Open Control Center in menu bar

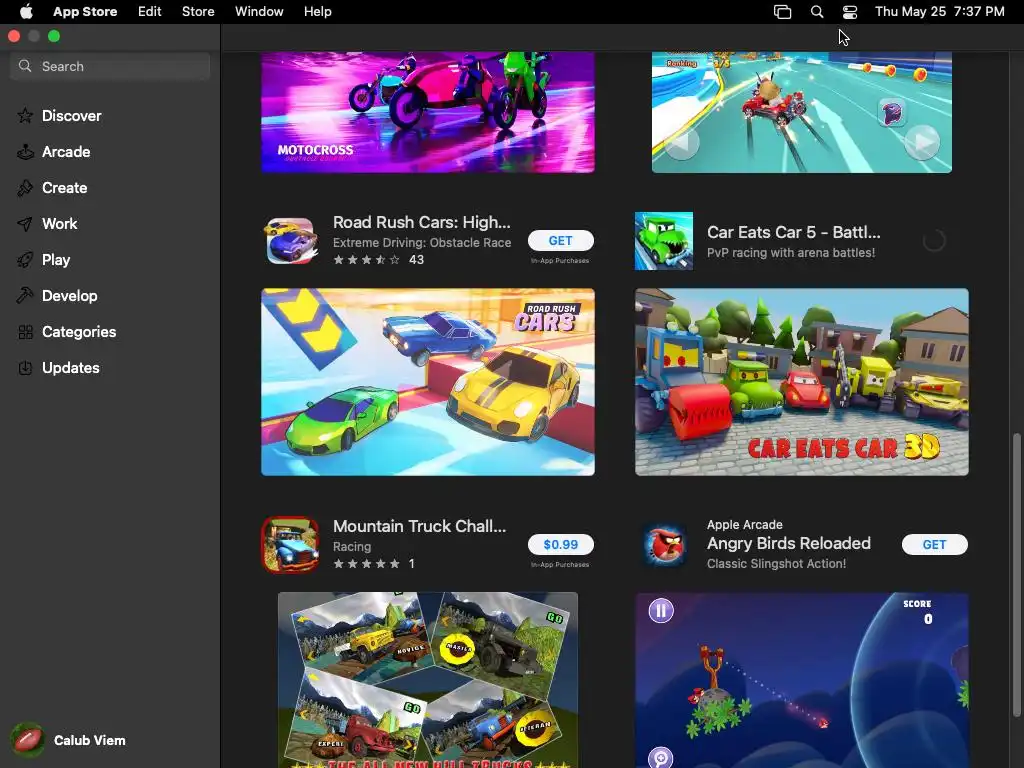click(x=849, y=12)
